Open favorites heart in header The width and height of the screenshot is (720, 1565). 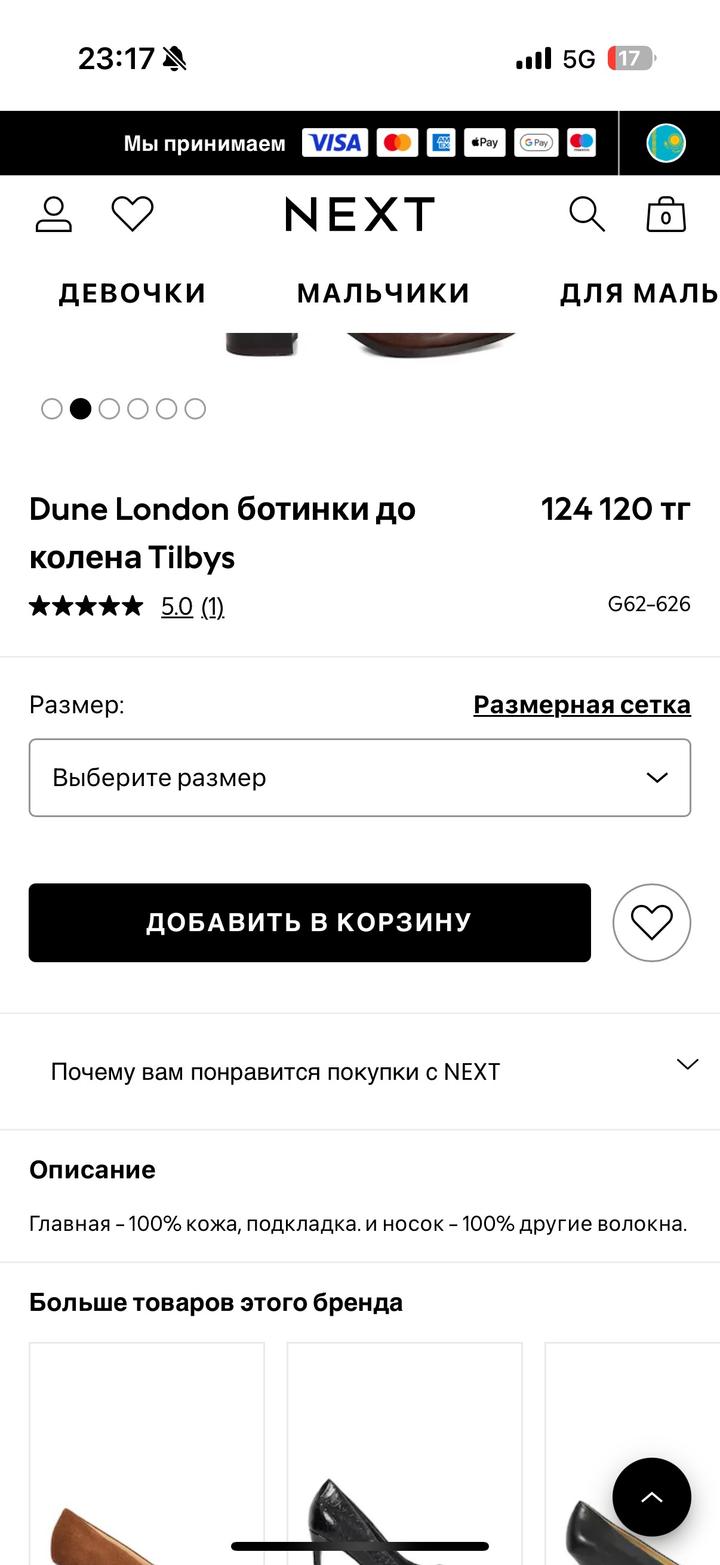pos(132,214)
